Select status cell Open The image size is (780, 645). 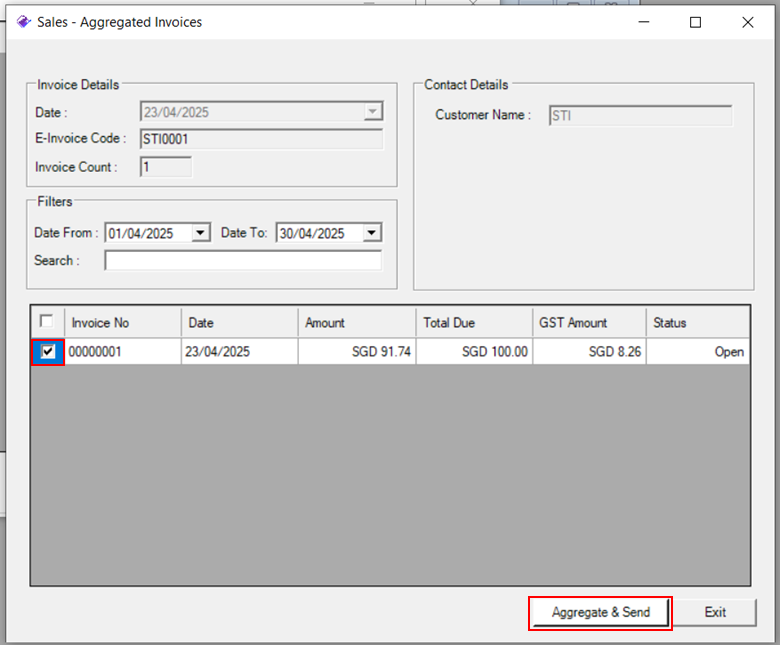click(698, 352)
